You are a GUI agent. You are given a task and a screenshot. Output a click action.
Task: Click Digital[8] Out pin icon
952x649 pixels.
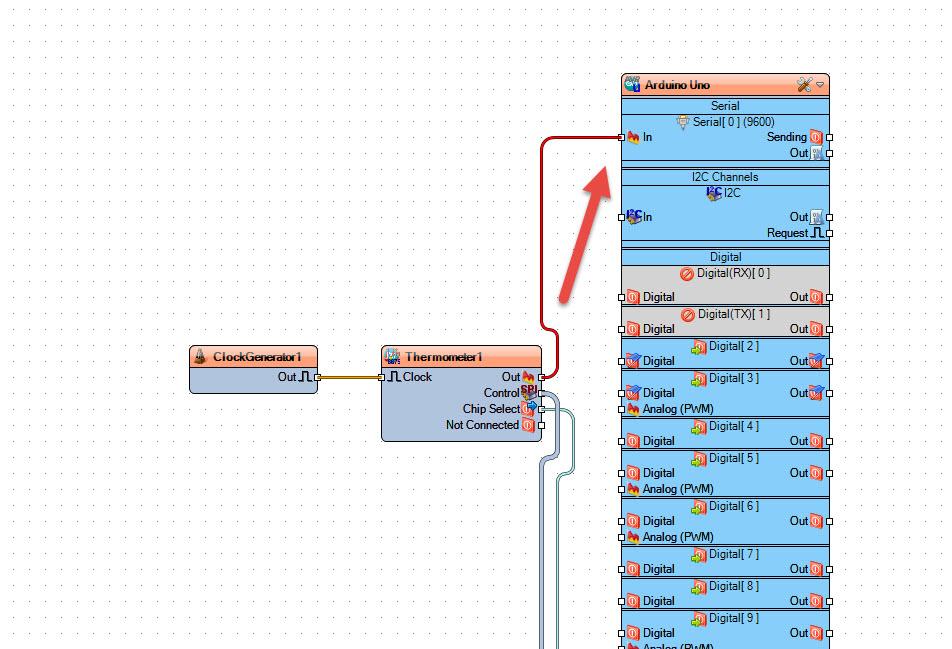[x=816, y=601]
